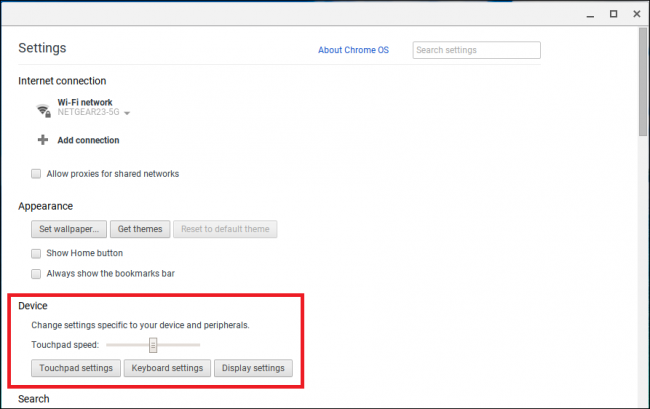Image resolution: width=650 pixels, height=409 pixels.
Task: Maximize the Settings window
Action: tap(614, 14)
